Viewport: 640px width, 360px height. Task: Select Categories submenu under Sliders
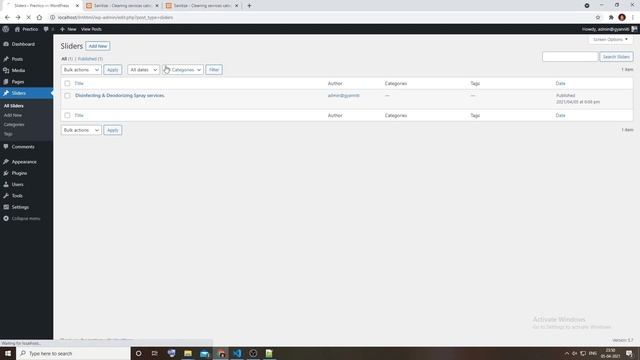[14, 124]
